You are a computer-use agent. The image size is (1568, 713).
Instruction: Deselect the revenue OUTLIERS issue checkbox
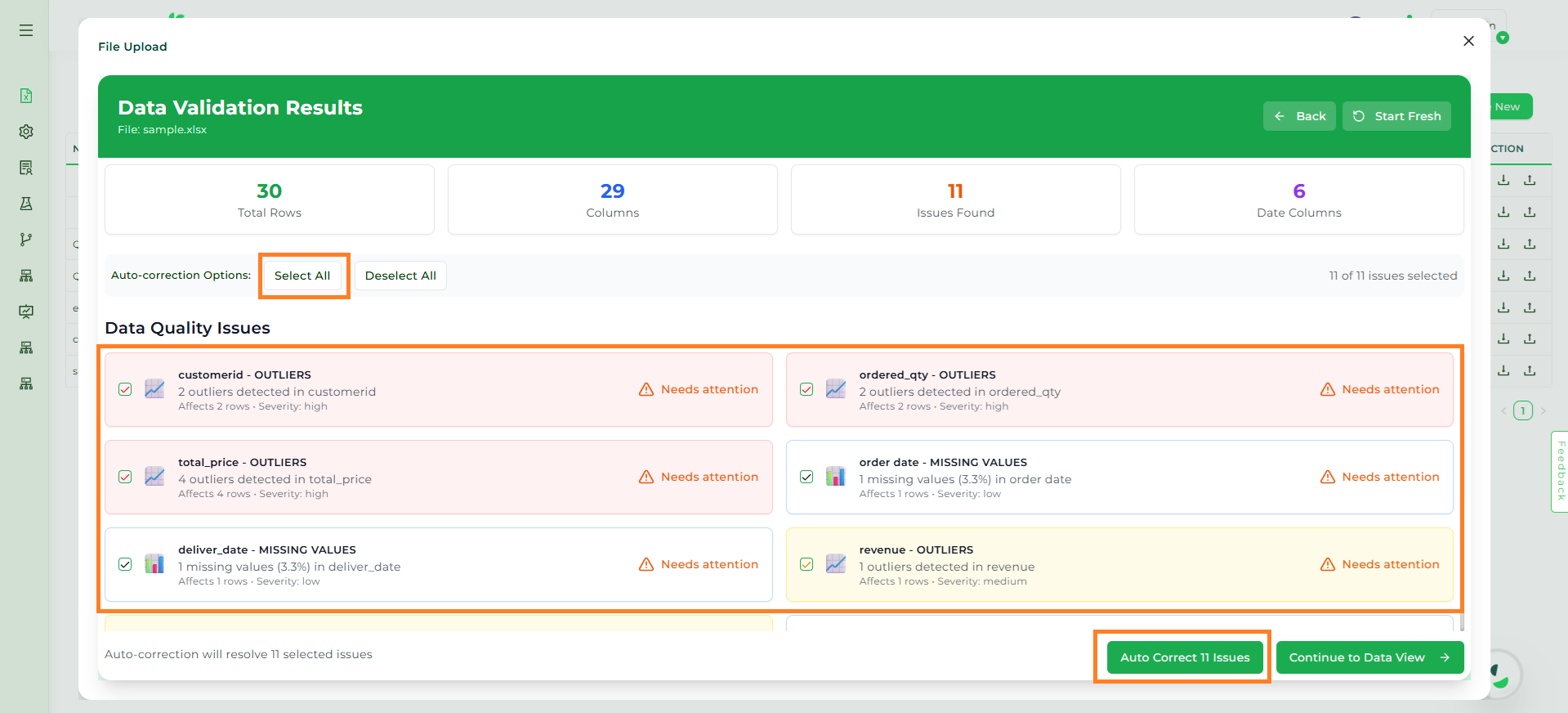click(806, 564)
